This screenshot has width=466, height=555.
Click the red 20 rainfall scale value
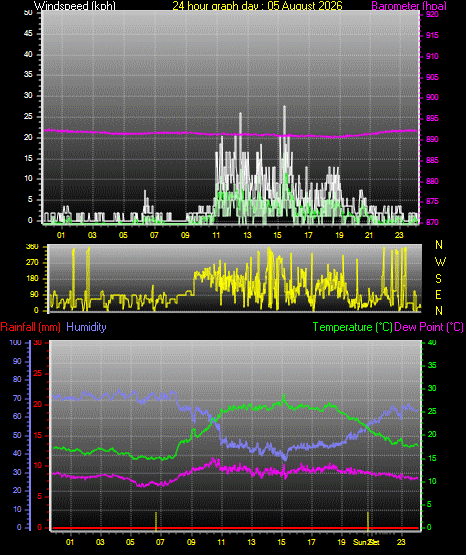coord(38,404)
